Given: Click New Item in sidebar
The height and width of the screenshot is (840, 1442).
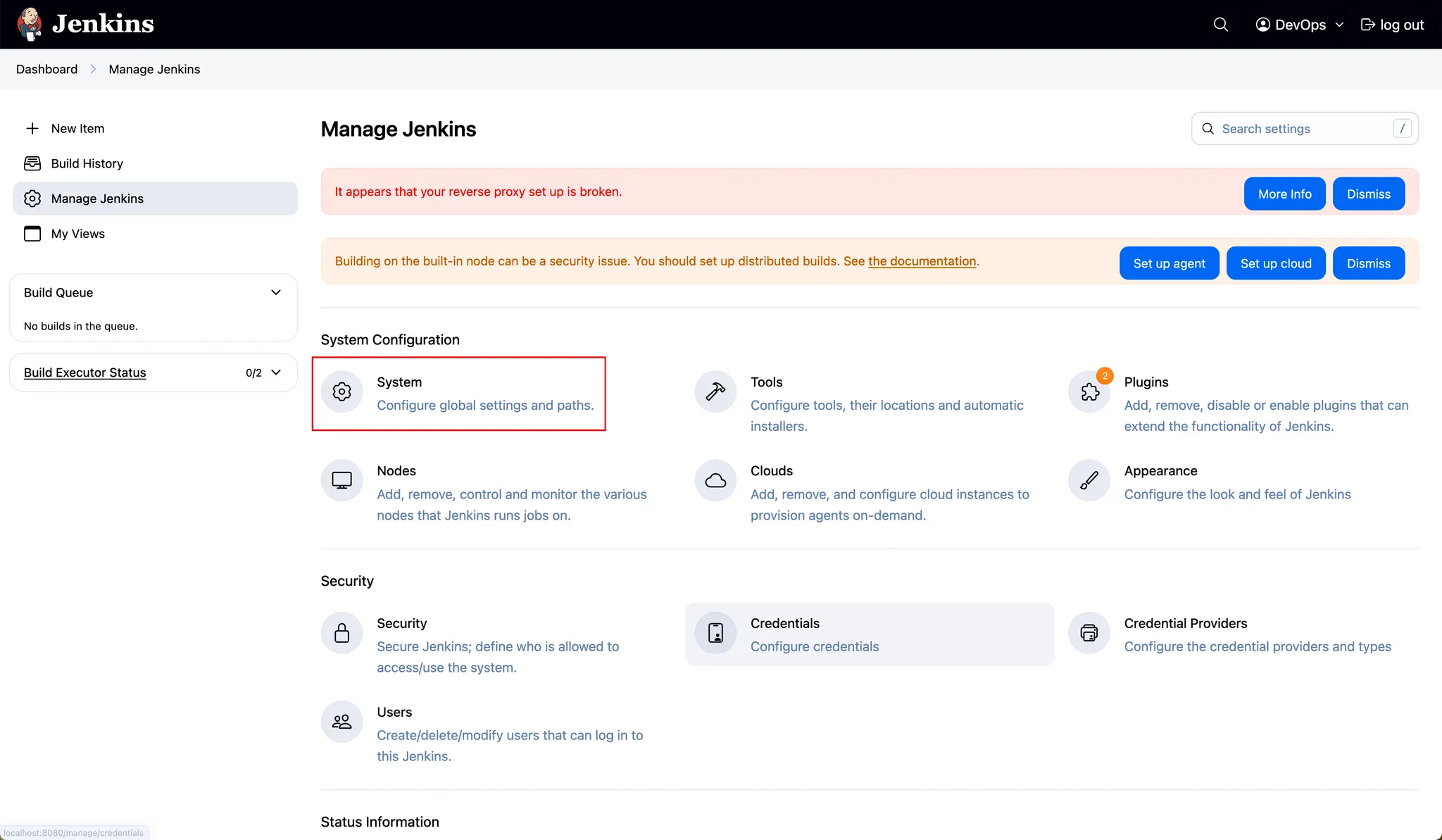Looking at the screenshot, I should (x=77, y=128).
